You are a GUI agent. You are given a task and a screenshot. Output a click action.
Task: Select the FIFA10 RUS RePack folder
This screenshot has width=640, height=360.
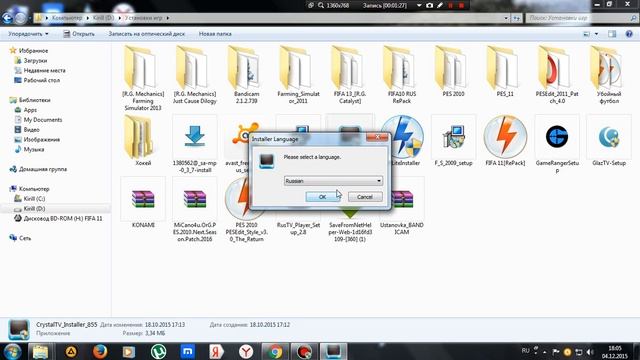pos(402,75)
